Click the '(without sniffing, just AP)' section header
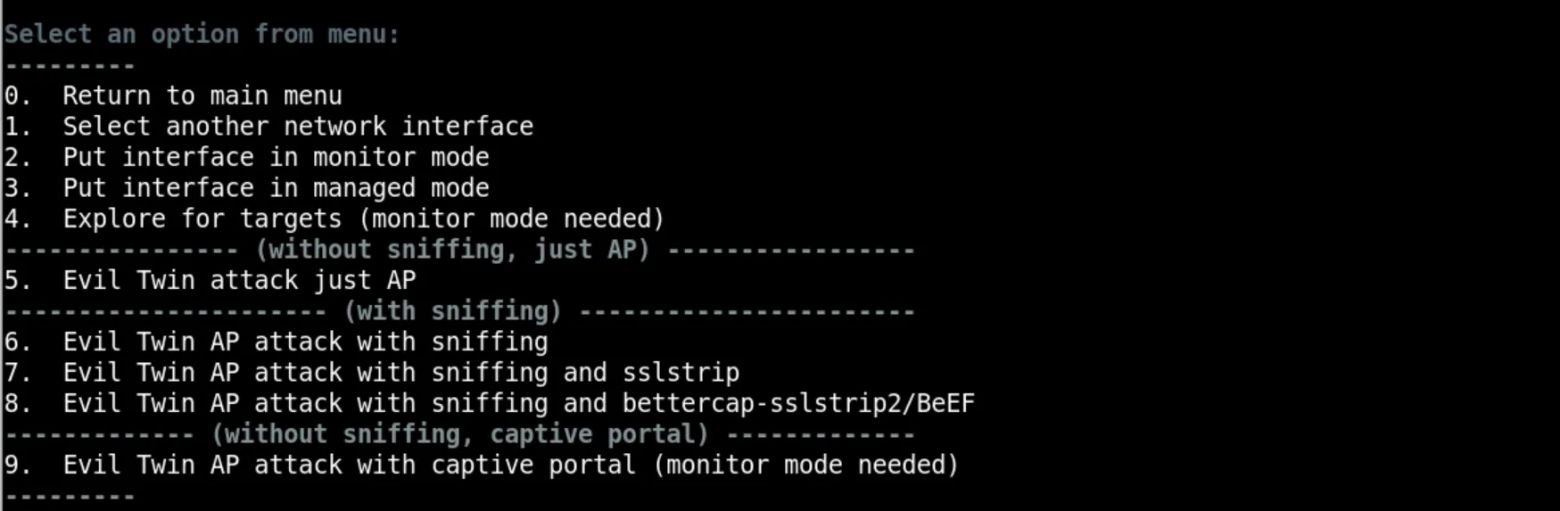Screen dimensions: 1560x511 pos(452,250)
